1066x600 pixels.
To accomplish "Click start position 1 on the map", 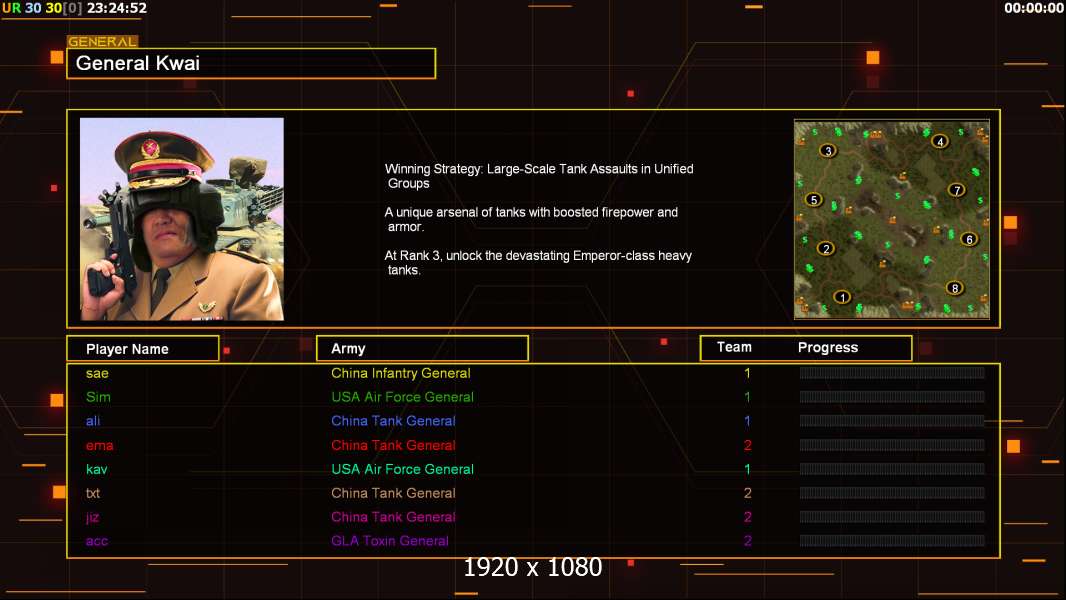I will pos(842,297).
